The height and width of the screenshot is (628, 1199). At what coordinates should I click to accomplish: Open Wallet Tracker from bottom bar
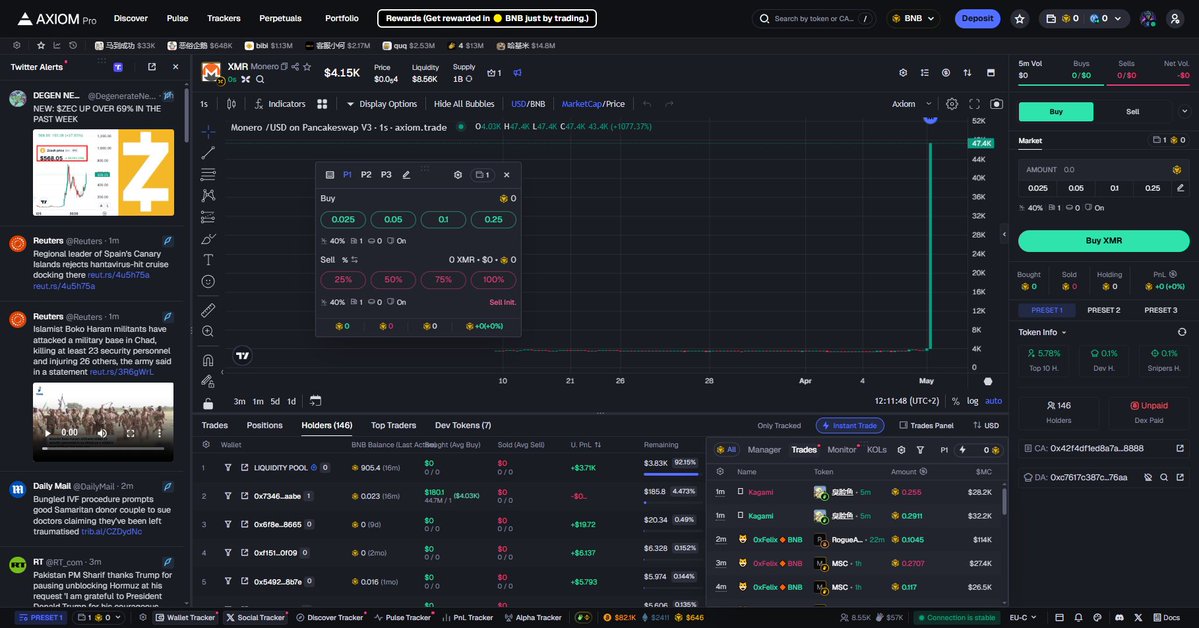(x=185, y=617)
